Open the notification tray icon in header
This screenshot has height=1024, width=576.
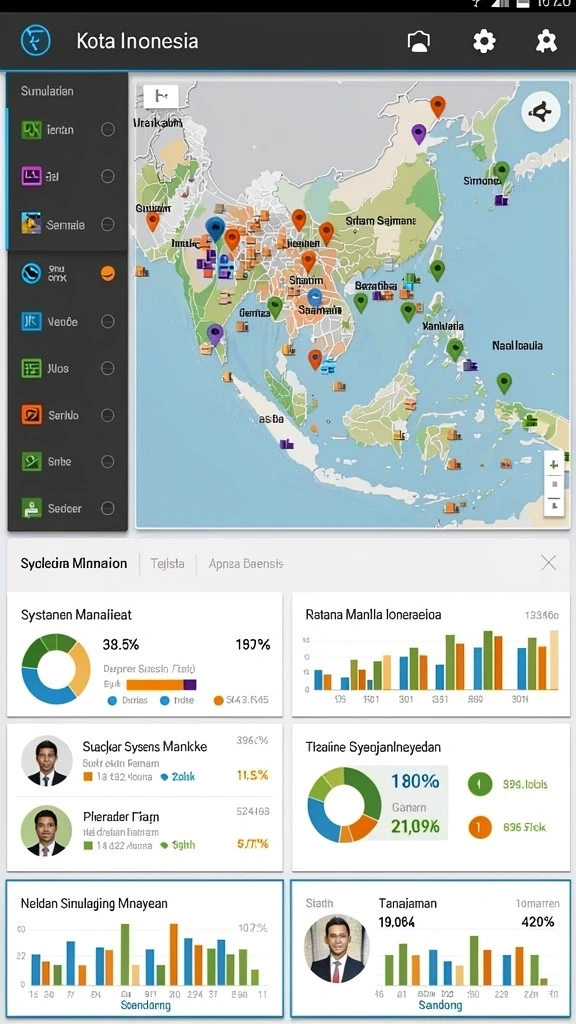coord(419,42)
